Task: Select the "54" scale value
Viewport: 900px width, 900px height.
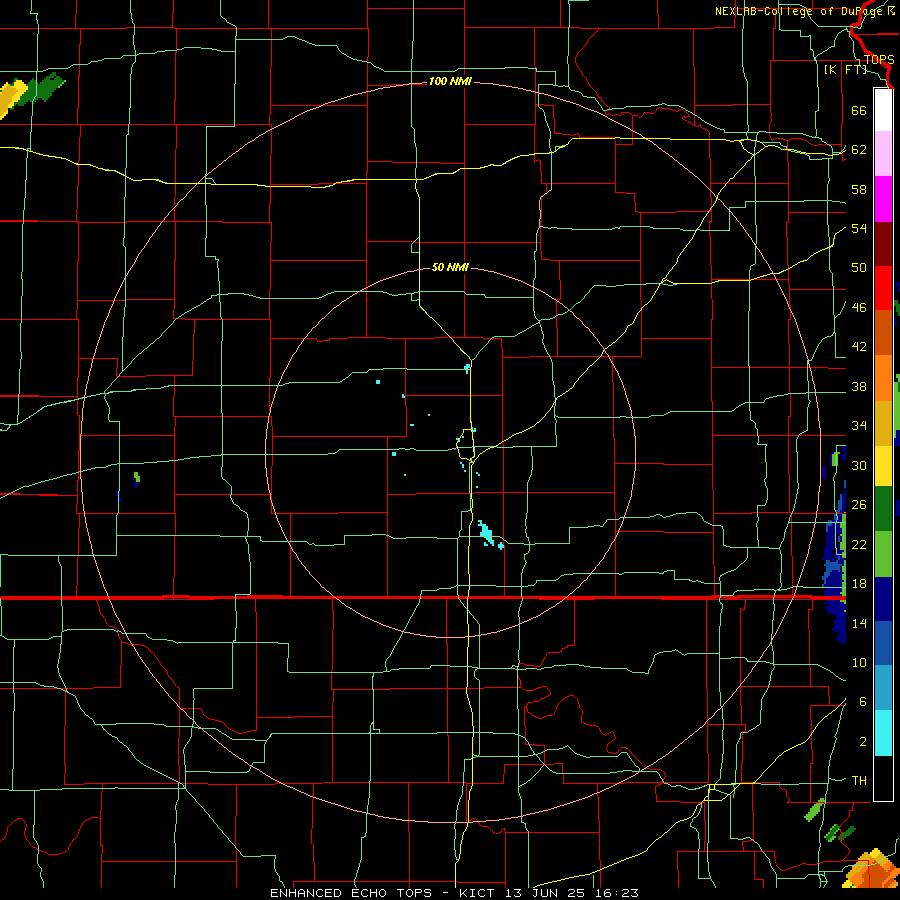Action: pyautogui.click(x=859, y=228)
